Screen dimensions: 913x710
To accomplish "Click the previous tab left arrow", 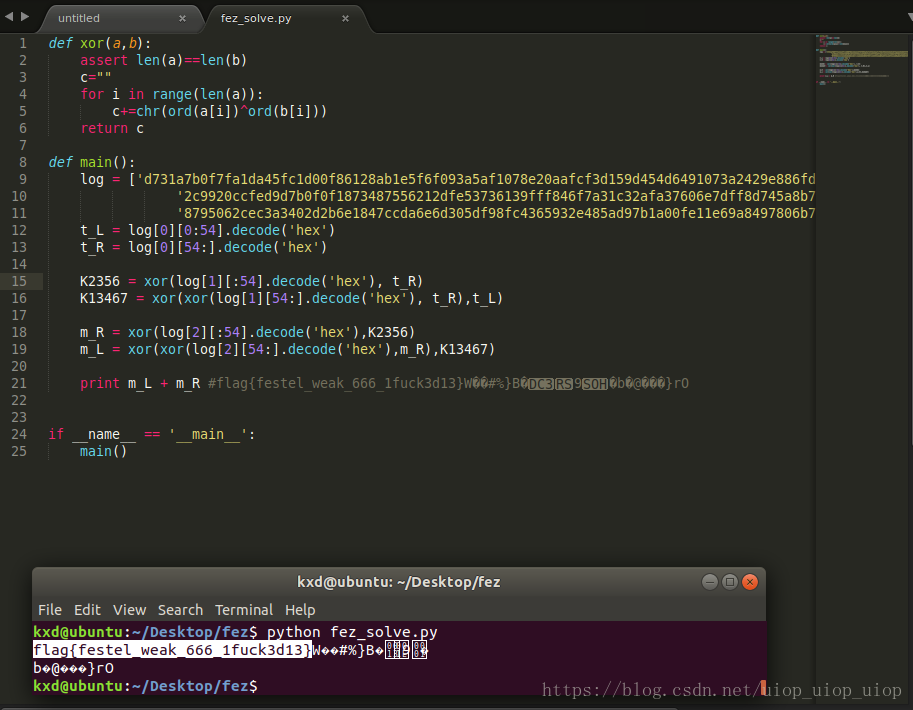I will coord(9,17).
